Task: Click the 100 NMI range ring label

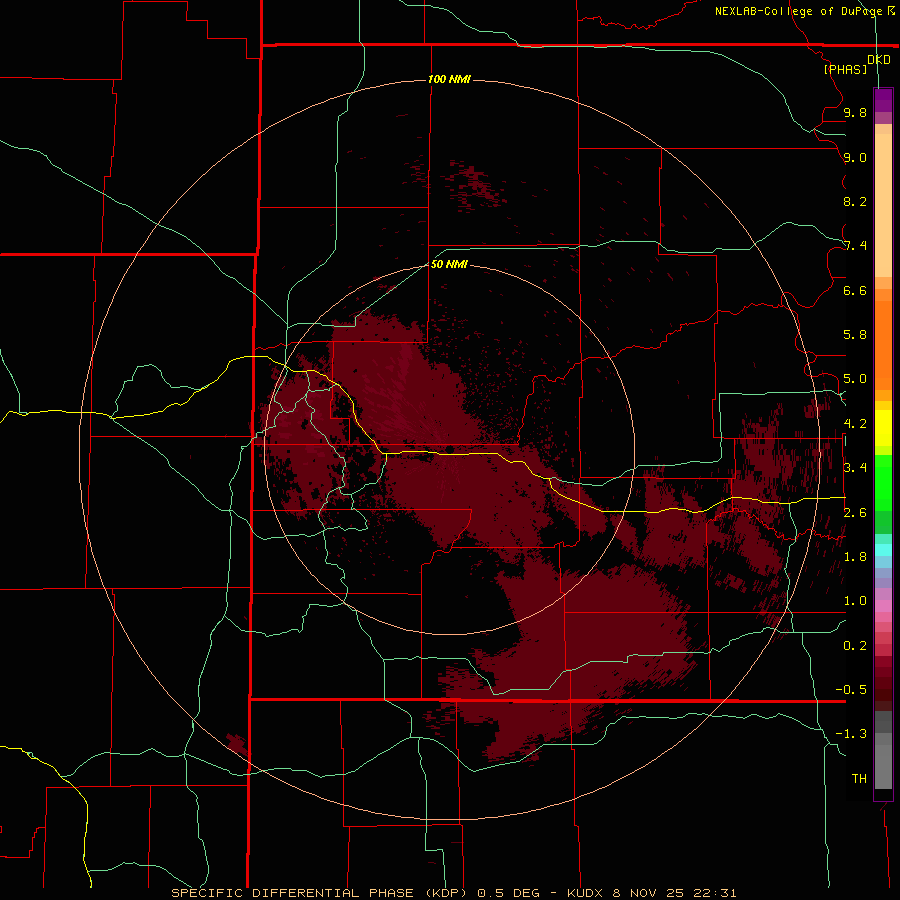Action: [449, 79]
